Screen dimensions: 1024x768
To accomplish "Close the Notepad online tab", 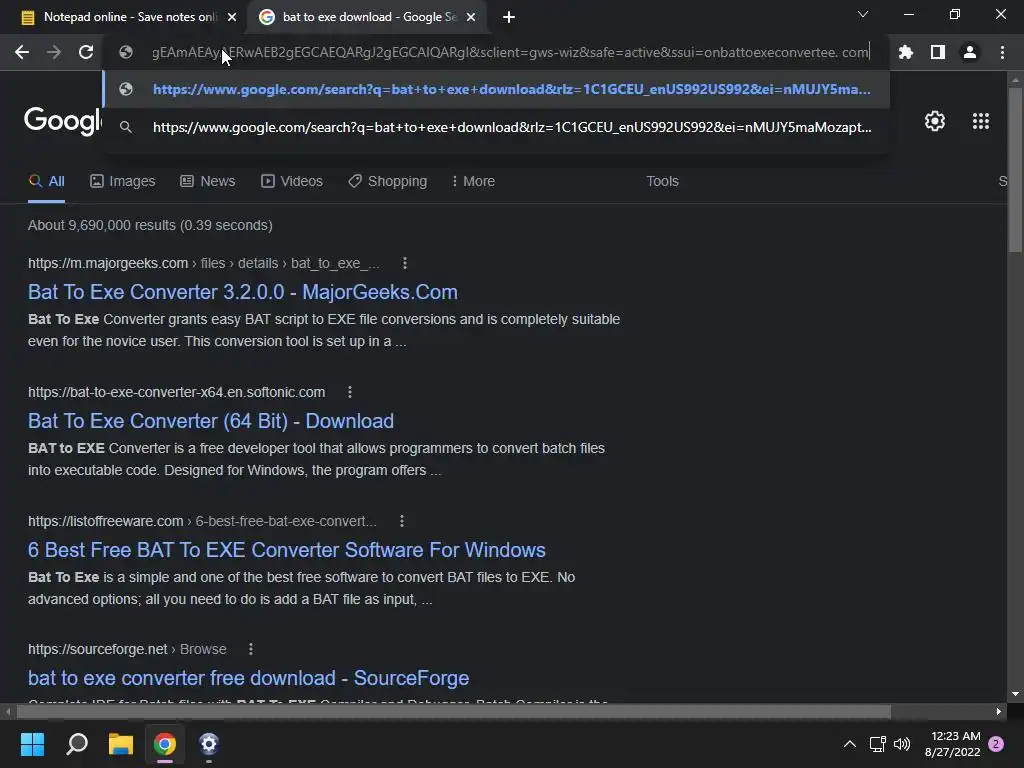I will pos(232,17).
